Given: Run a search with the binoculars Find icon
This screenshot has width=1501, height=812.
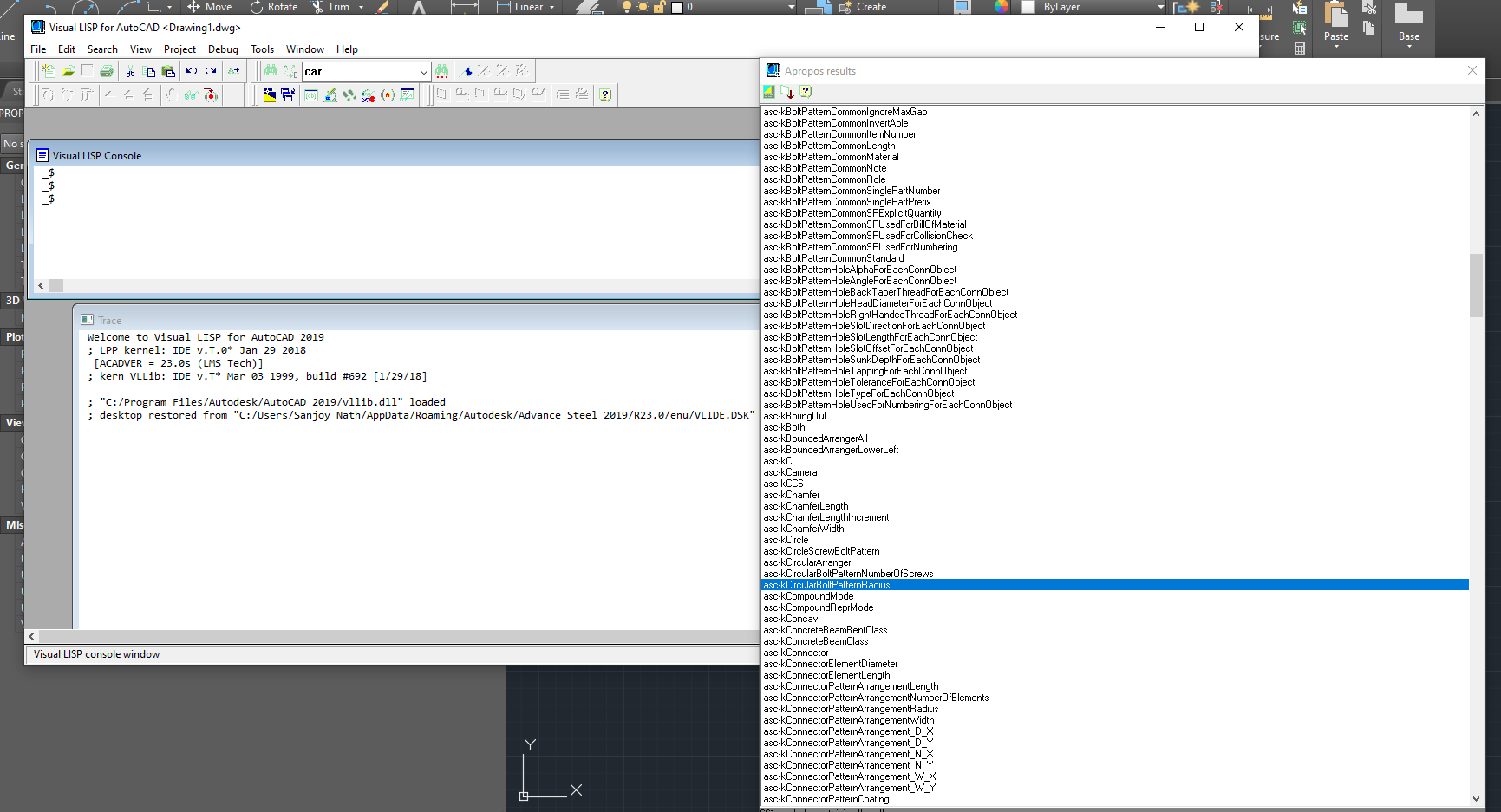Looking at the screenshot, I should click(x=271, y=71).
